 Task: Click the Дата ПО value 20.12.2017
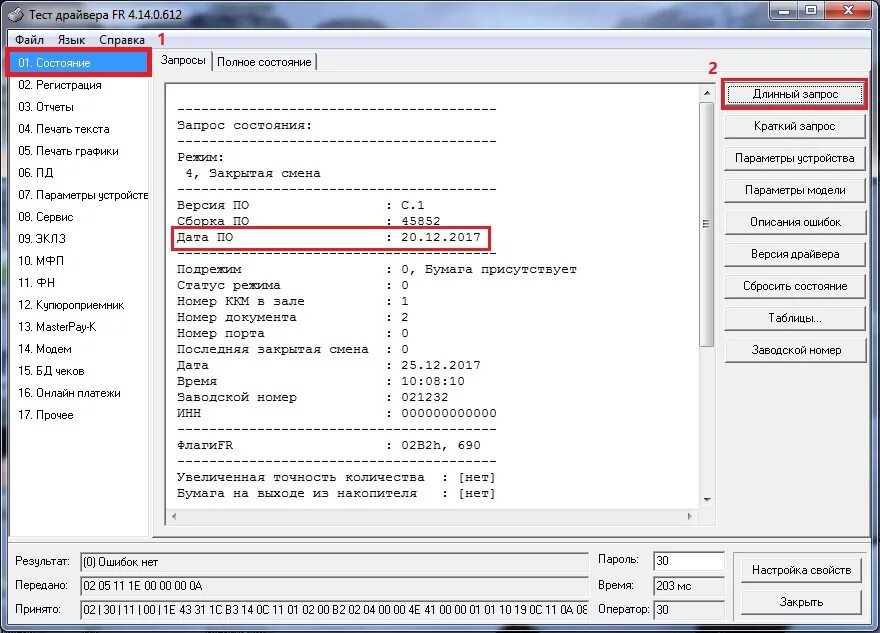tap(441, 237)
